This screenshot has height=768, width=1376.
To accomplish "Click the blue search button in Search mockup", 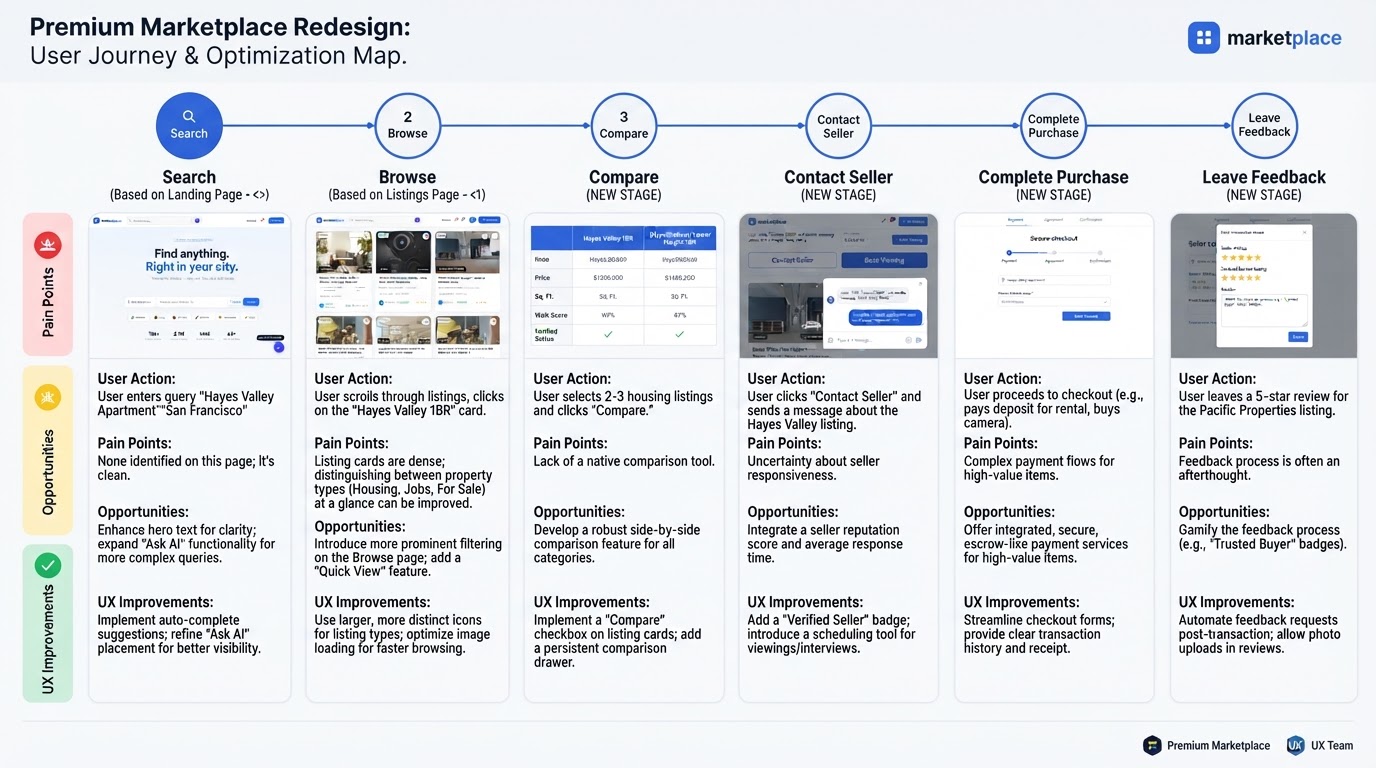I will pos(251,301).
